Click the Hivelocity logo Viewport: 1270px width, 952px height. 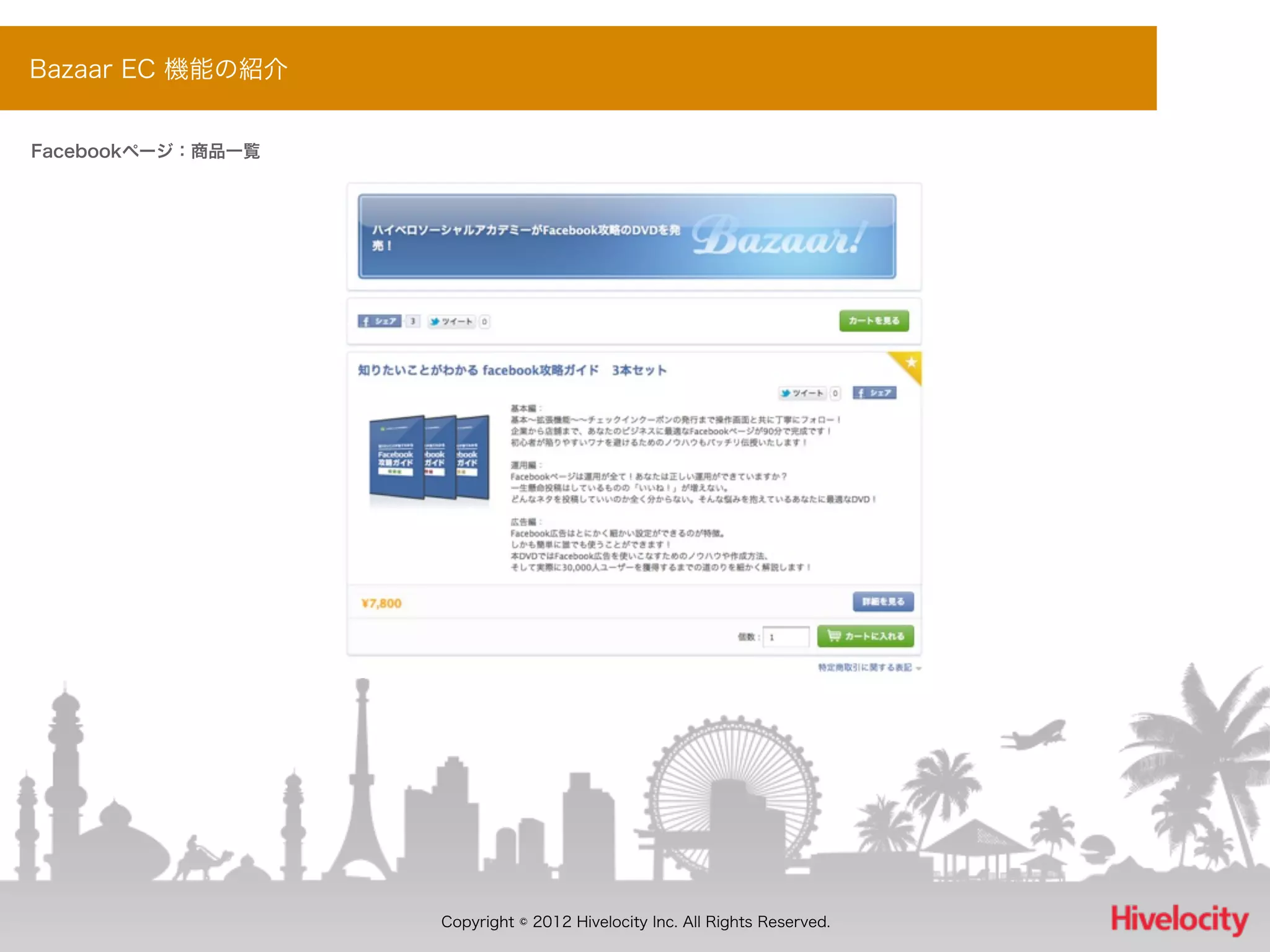(1179, 919)
